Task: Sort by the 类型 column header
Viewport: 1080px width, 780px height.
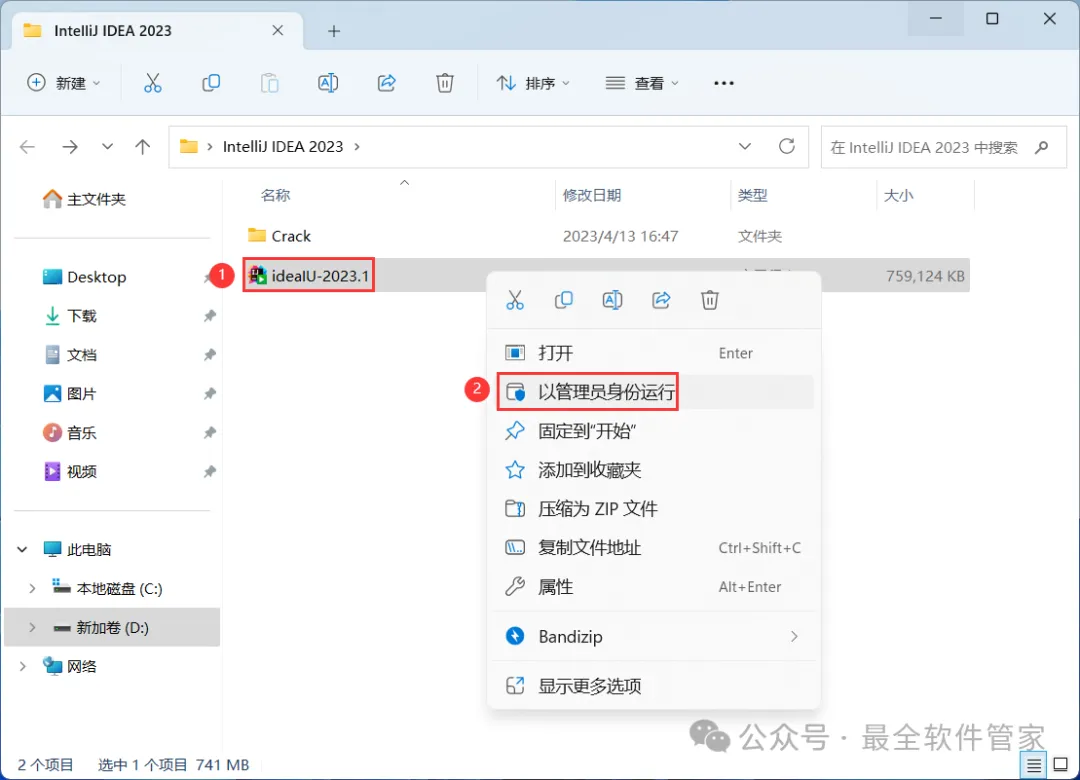Action: pyautogui.click(x=752, y=196)
